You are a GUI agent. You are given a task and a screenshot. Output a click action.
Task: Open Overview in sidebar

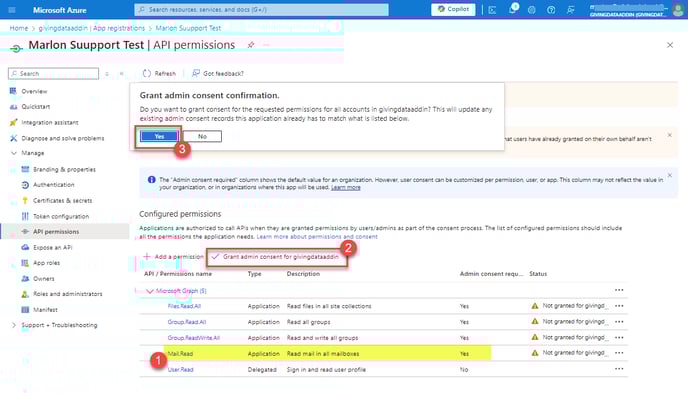point(34,91)
